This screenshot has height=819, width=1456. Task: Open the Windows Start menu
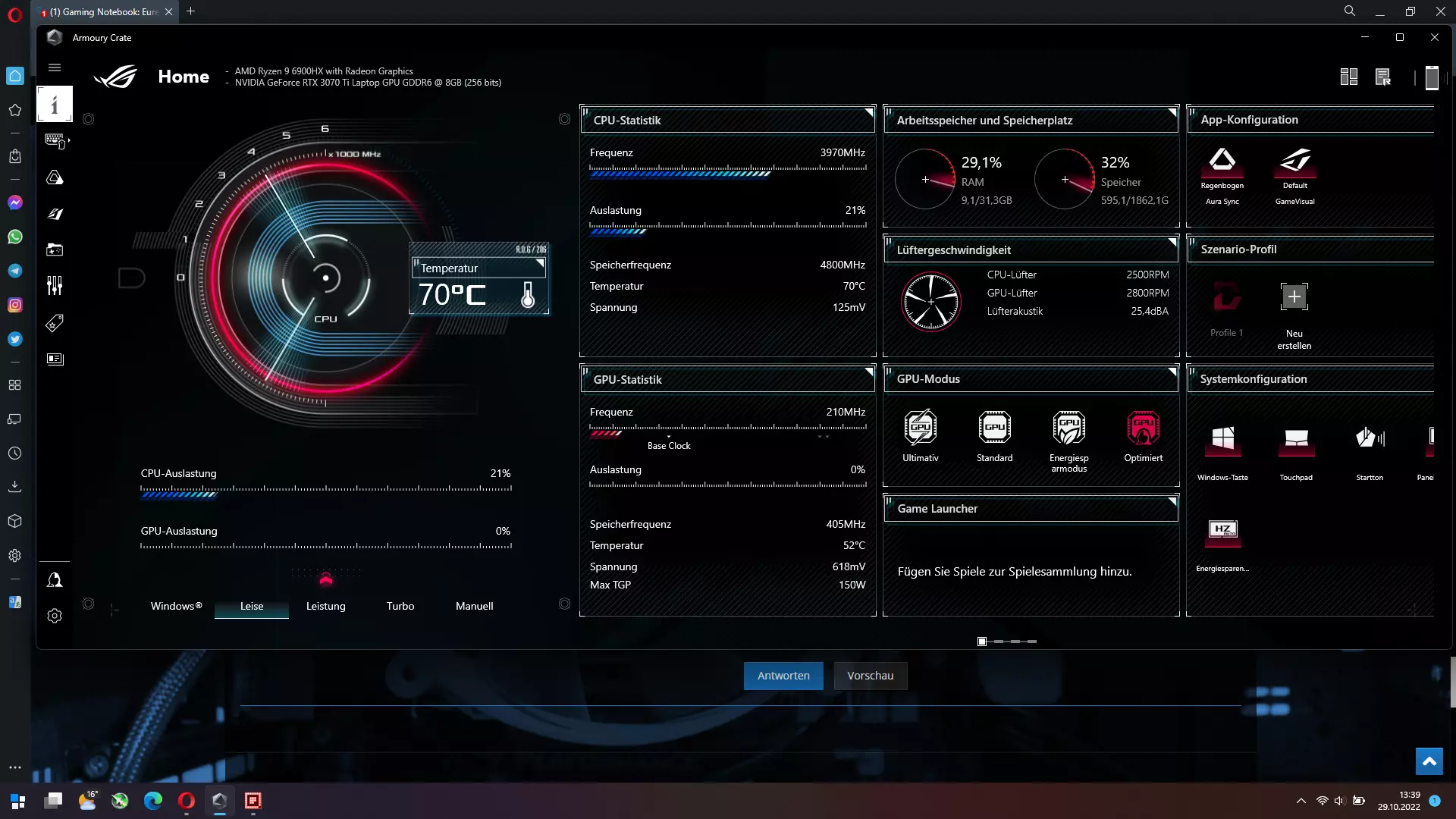coord(18,801)
